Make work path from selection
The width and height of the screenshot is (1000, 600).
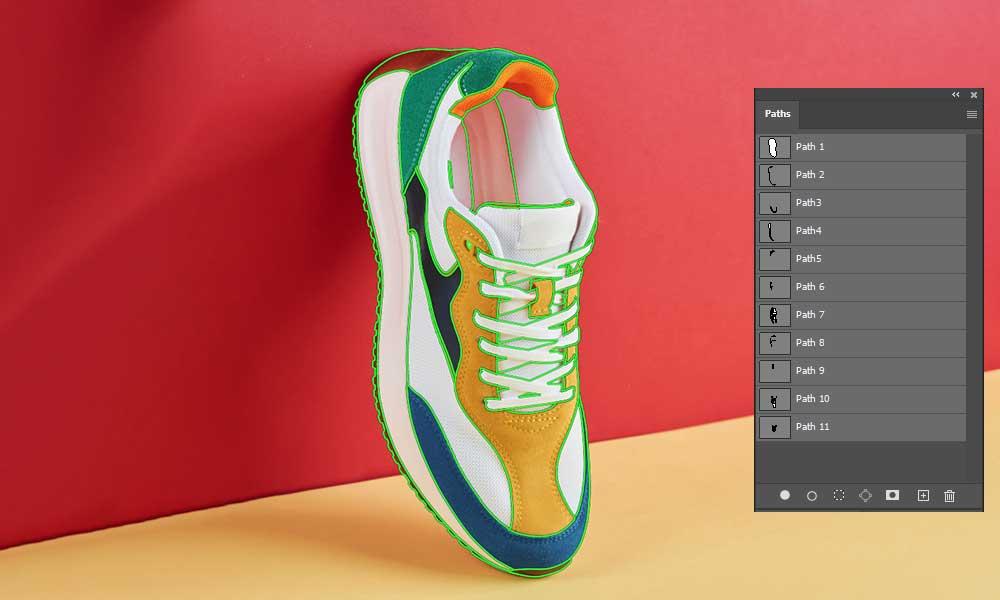866,495
